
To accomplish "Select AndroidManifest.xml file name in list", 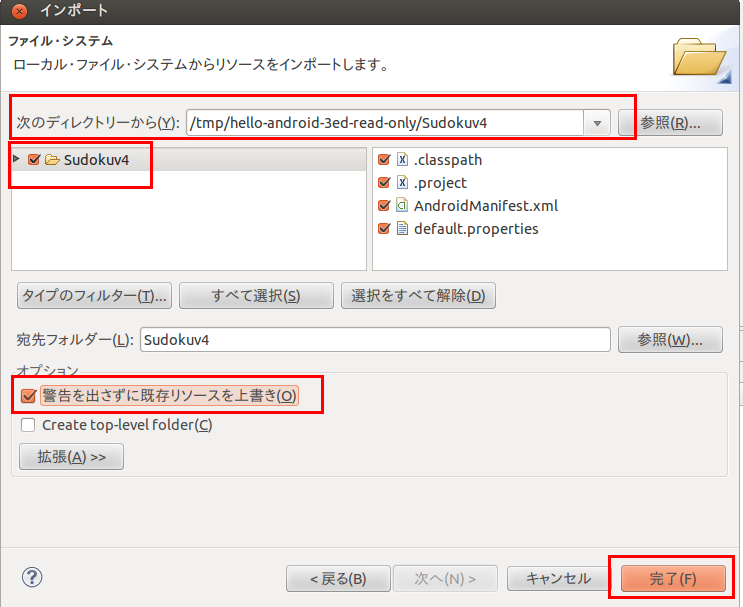I will 486,206.
